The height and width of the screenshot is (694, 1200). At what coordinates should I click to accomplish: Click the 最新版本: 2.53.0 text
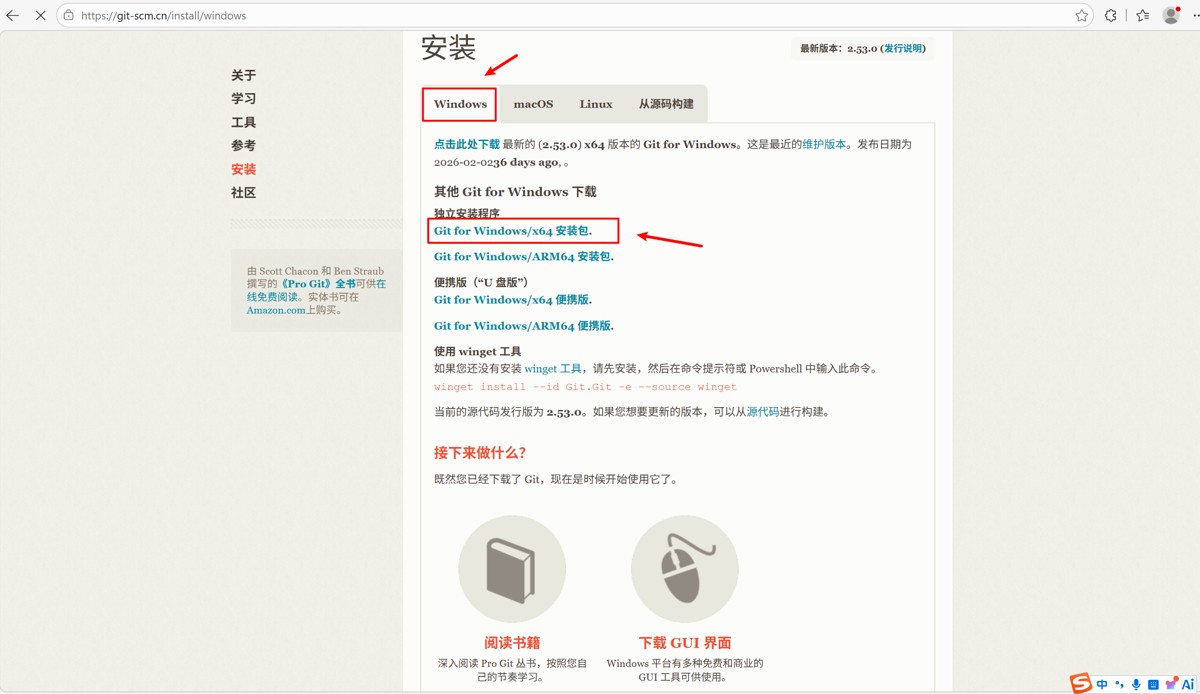838,48
